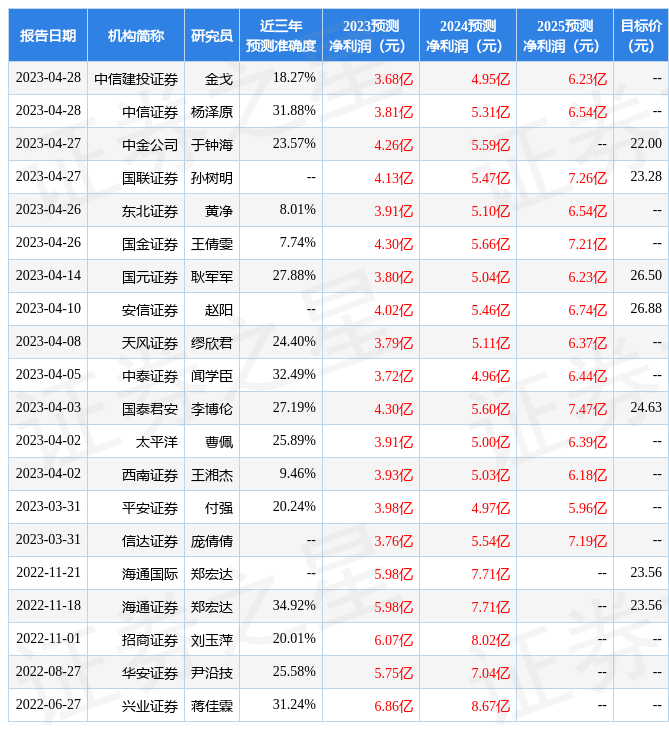Click target price 24.63
Image resolution: width=669 pixels, height=730 pixels.
(646, 408)
